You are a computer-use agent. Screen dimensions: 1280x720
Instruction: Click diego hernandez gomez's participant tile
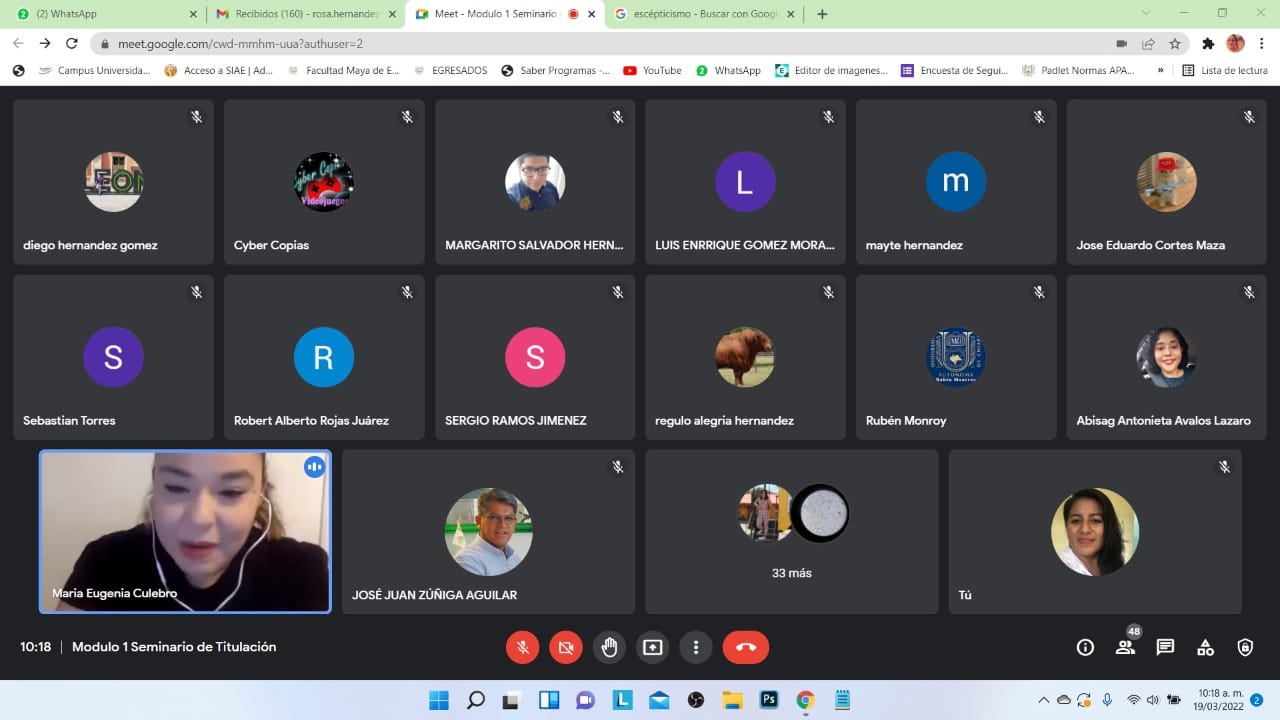click(x=113, y=182)
